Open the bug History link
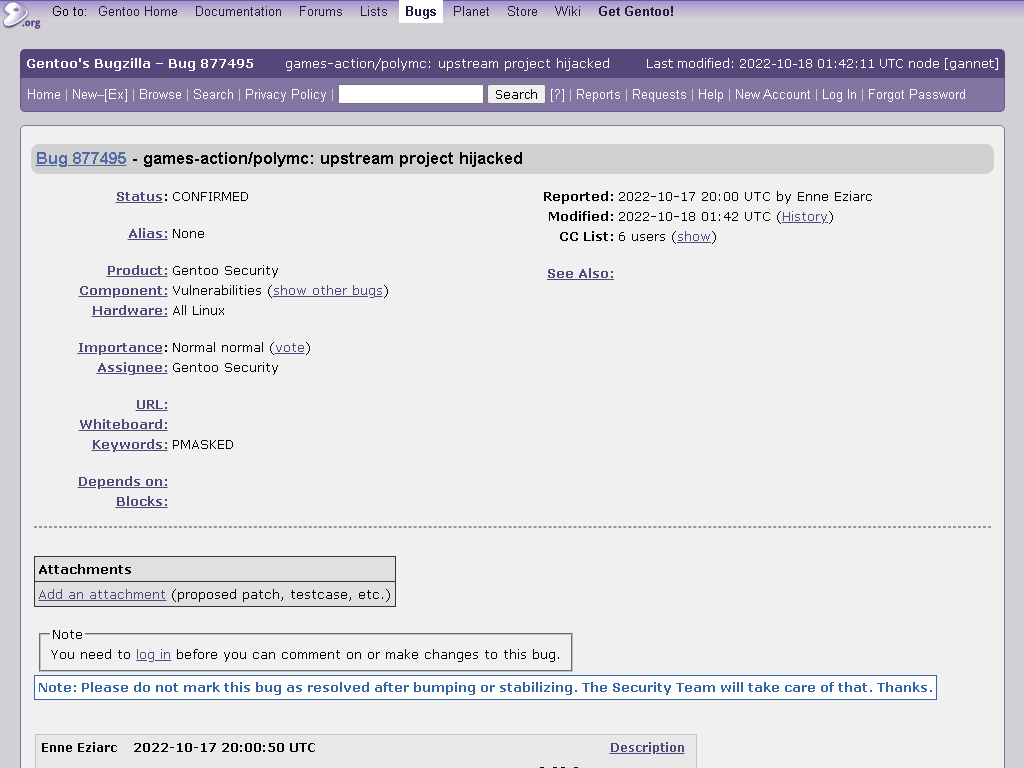Screen dimensions: 1024x768 (x=805, y=217)
